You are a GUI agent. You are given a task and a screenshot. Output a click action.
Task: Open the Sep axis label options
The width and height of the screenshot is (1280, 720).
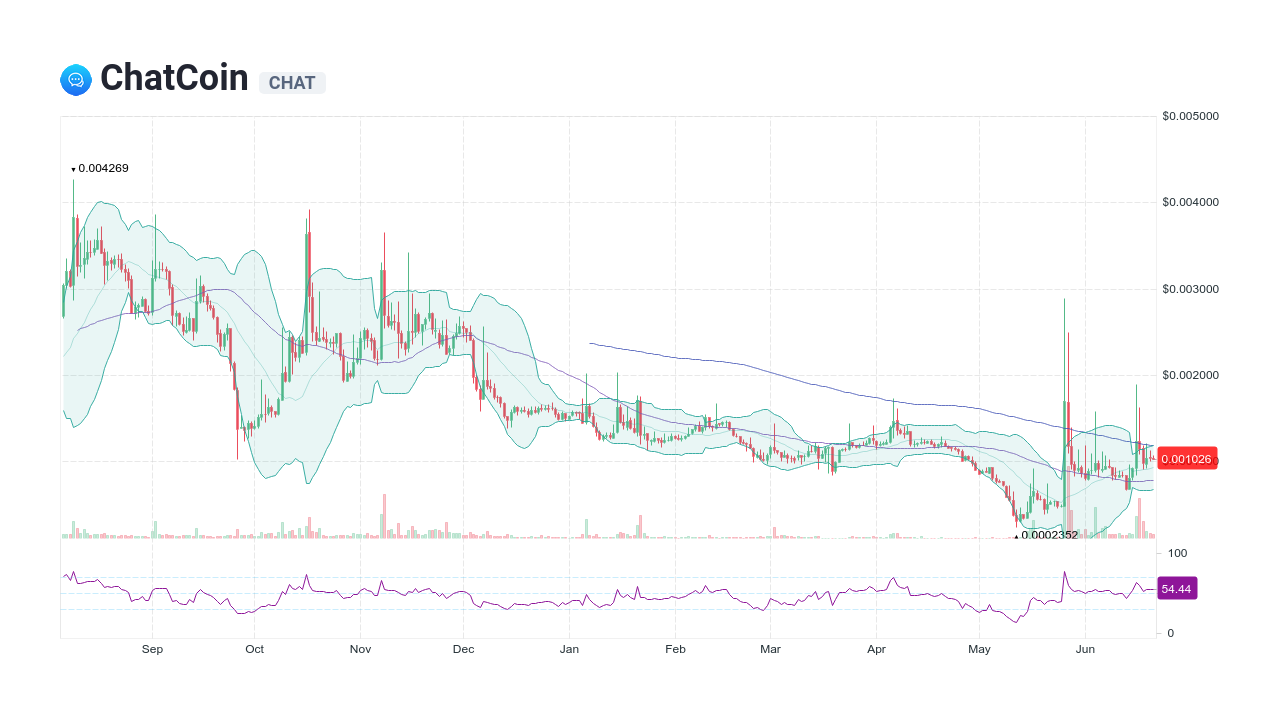[152, 648]
